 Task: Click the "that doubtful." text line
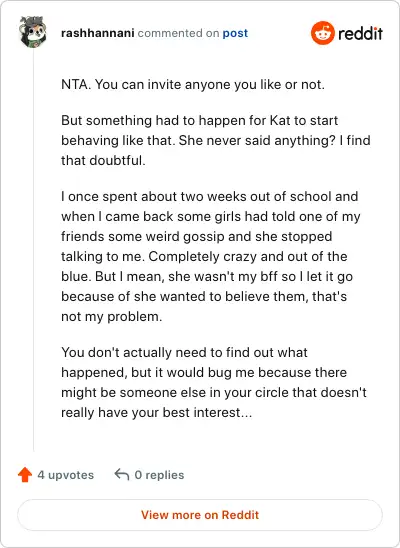103,161
